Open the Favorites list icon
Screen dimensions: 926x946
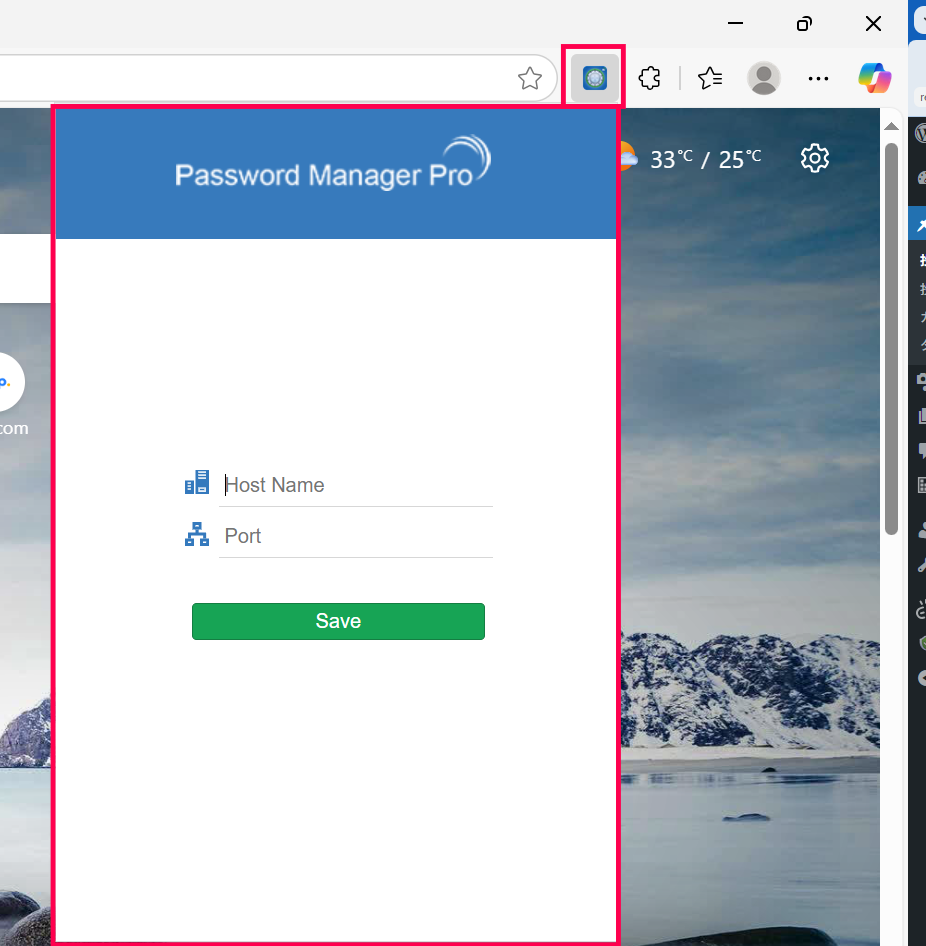pos(709,78)
